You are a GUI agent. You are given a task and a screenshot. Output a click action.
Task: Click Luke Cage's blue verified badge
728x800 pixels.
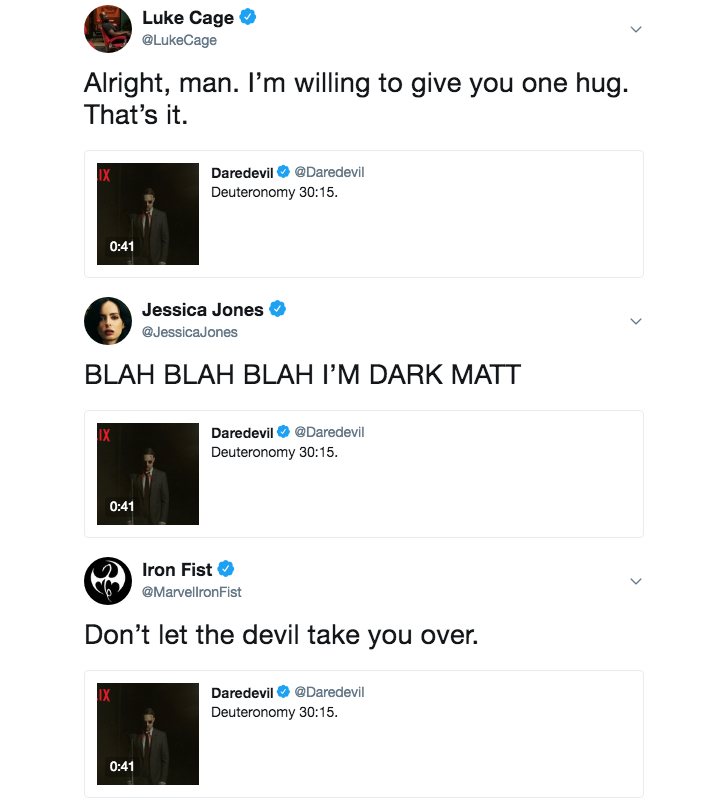248,18
